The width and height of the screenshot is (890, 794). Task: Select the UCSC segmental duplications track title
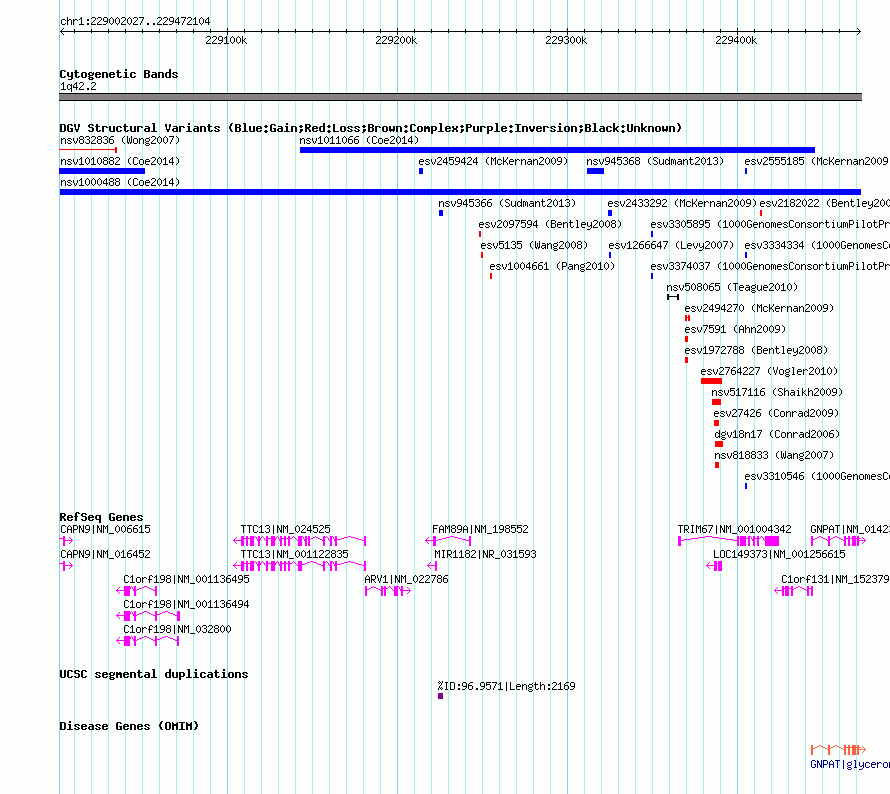[154, 674]
